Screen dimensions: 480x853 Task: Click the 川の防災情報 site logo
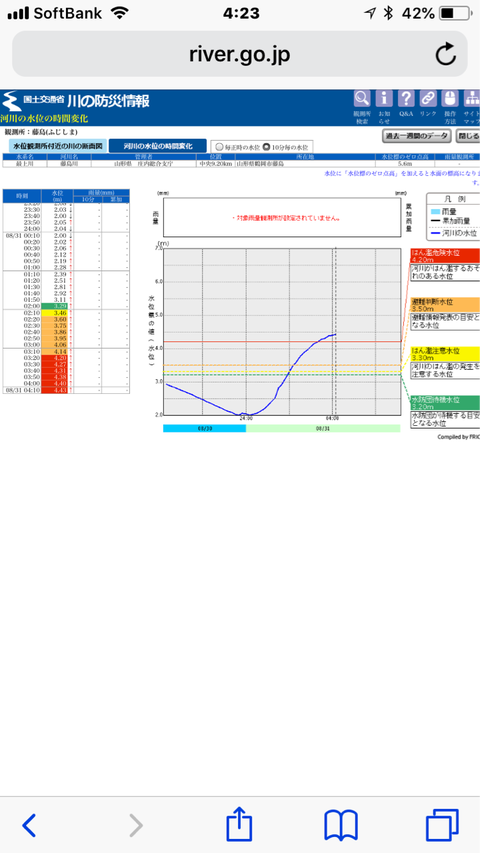point(76,101)
